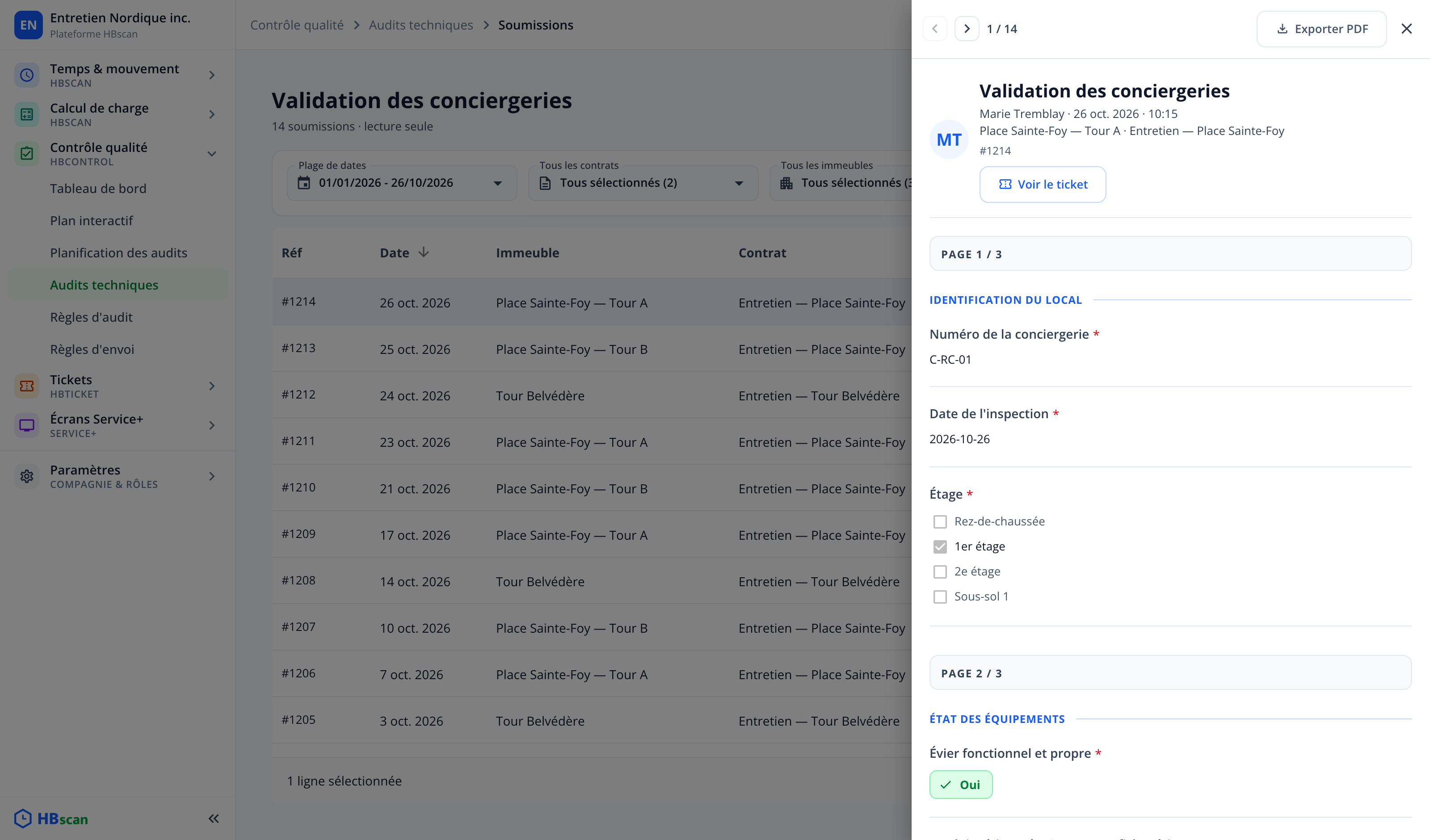Click the Écrans Service+ monitor icon

27,425
